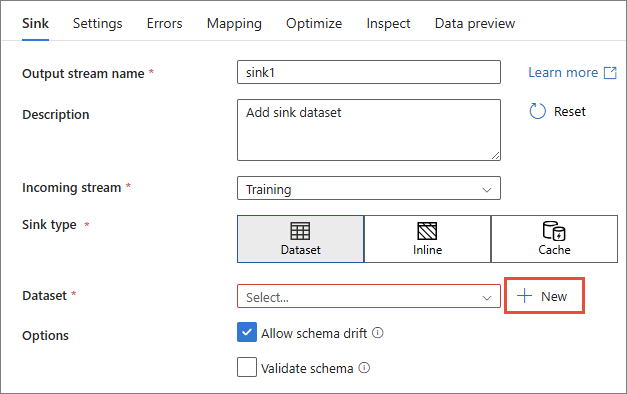Screen dimensions: 627x394
Task: Open the Learn more link
Action: [x=563, y=72]
